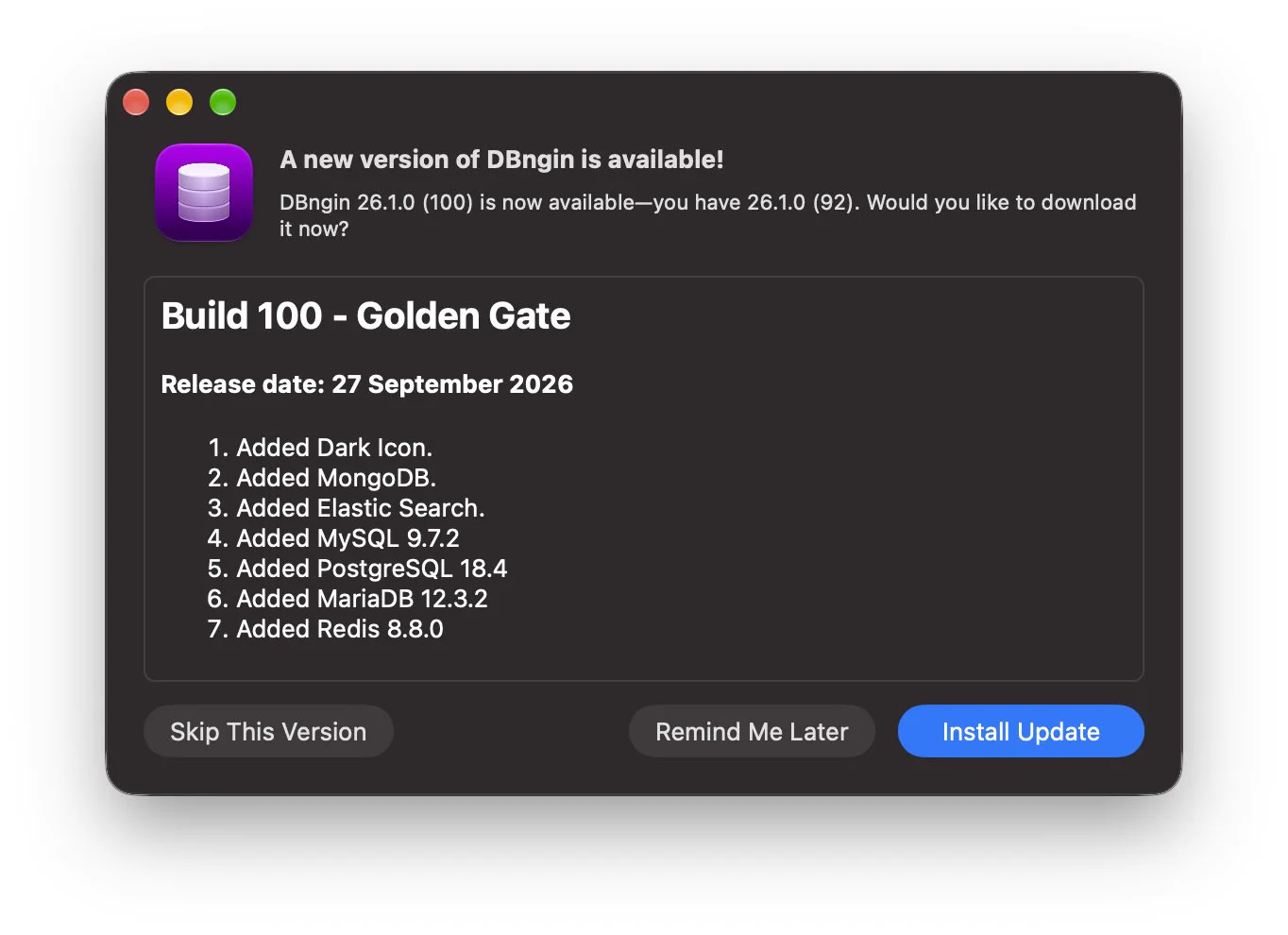Click the "Added Dark Icon." release note
The height and width of the screenshot is (935, 1288).
point(334,448)
